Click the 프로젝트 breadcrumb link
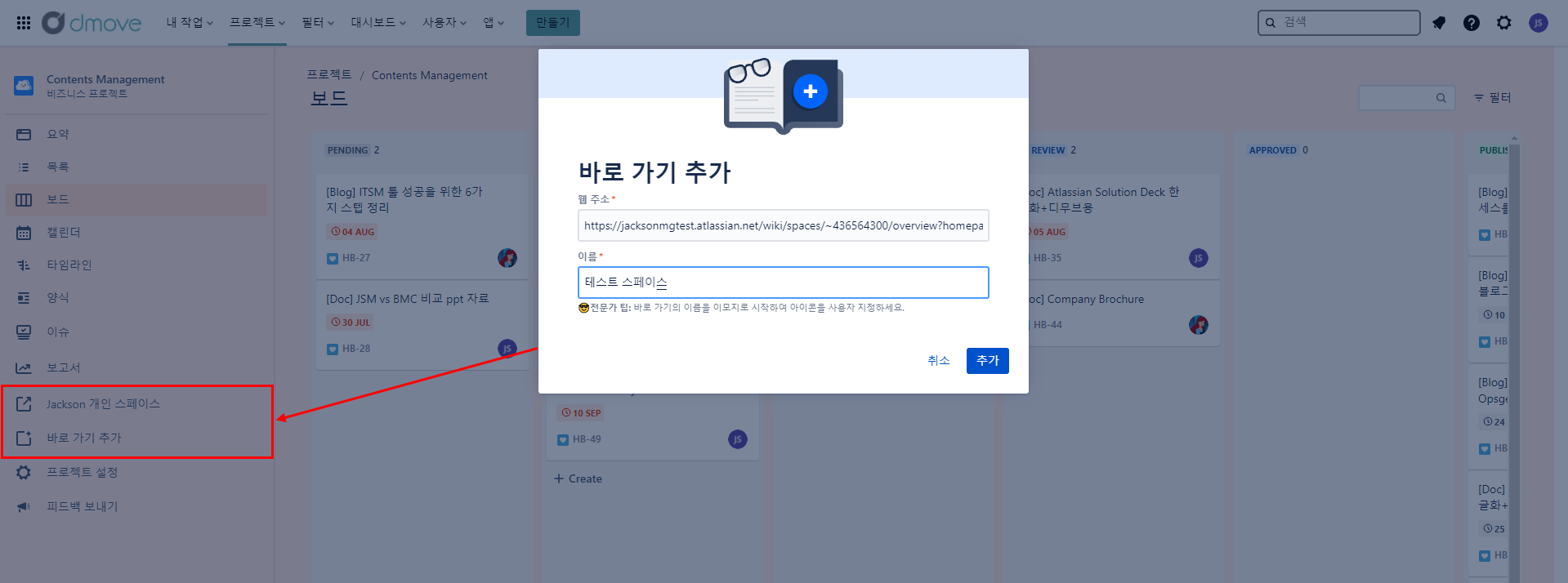Viewport: 1568px width, 583px height. point(329,75)
